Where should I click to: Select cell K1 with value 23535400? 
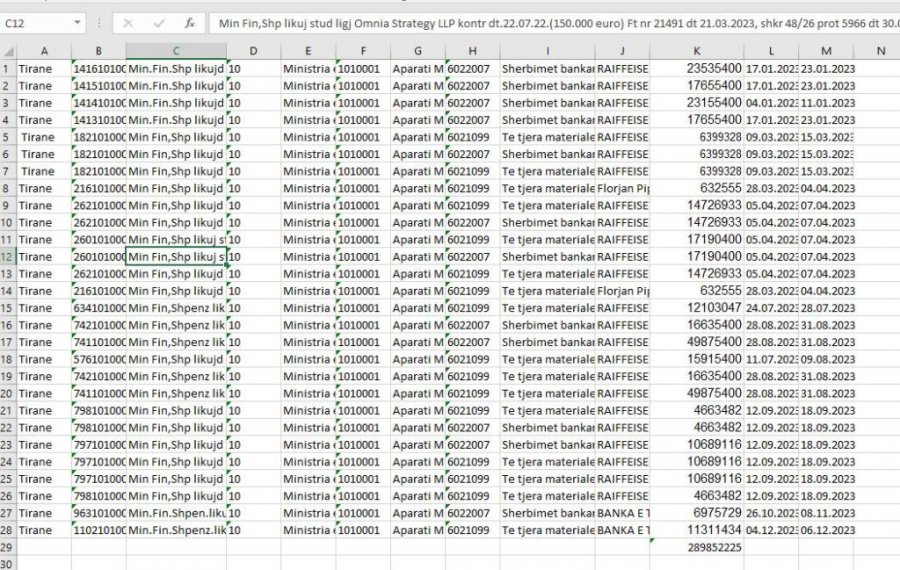(696, 69)
